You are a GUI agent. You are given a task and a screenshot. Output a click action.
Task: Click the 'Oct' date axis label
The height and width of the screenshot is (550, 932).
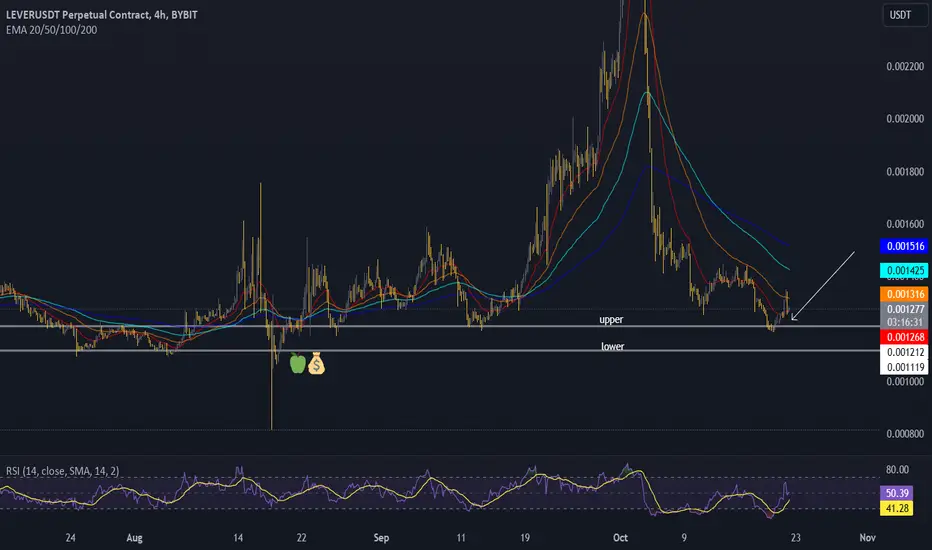[620, 538]
